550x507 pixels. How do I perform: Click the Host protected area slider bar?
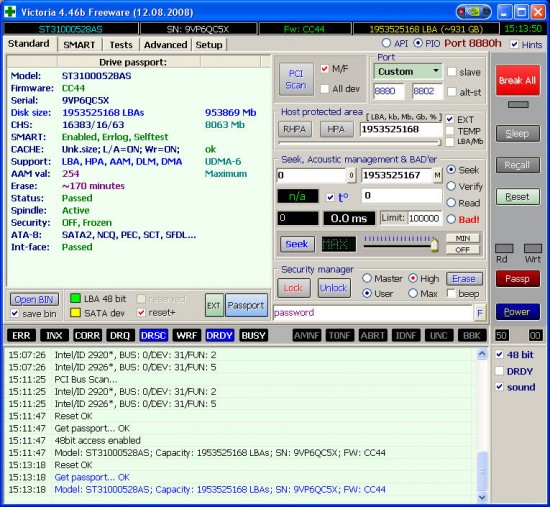[360, 142]
